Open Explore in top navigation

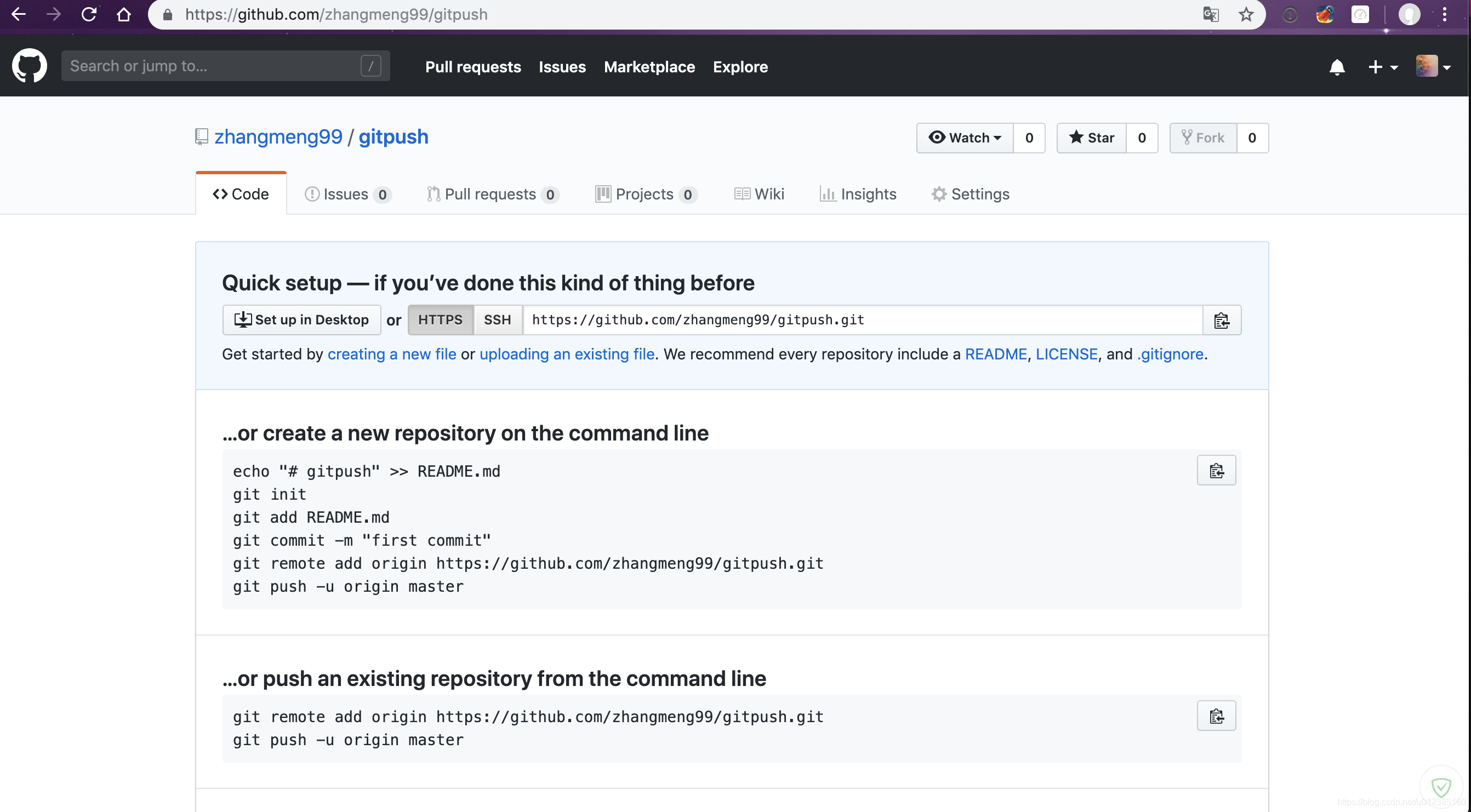[x=740, y=67]
